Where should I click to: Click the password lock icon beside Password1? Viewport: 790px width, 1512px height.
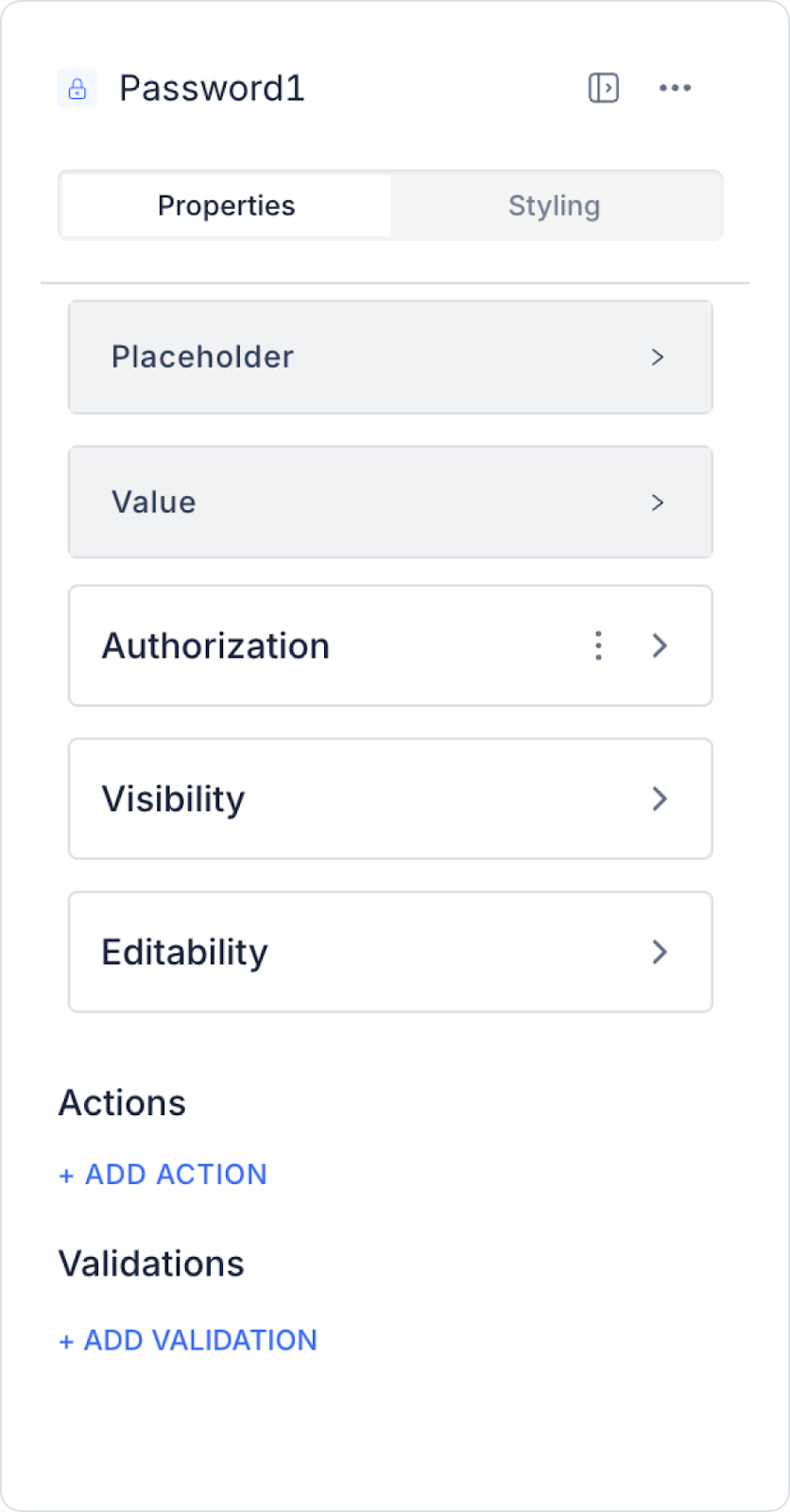[x=77, y=89]
